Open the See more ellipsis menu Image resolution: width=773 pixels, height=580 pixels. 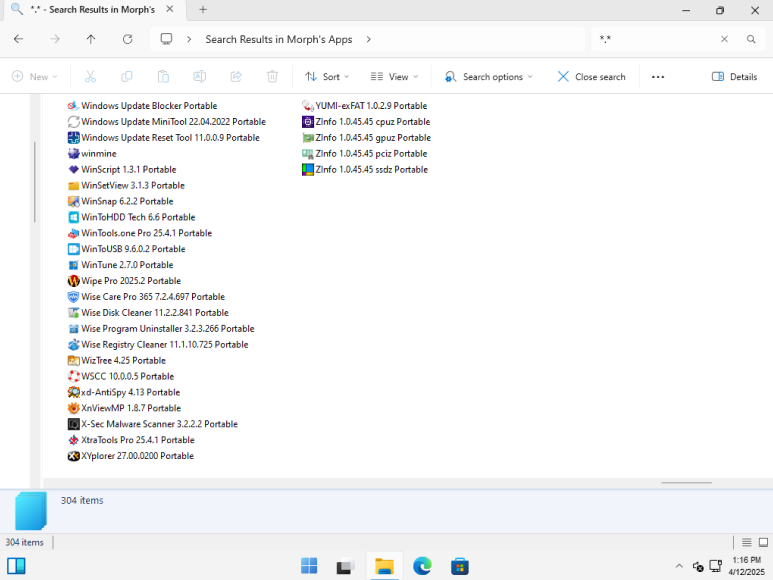tap(658, 77)
